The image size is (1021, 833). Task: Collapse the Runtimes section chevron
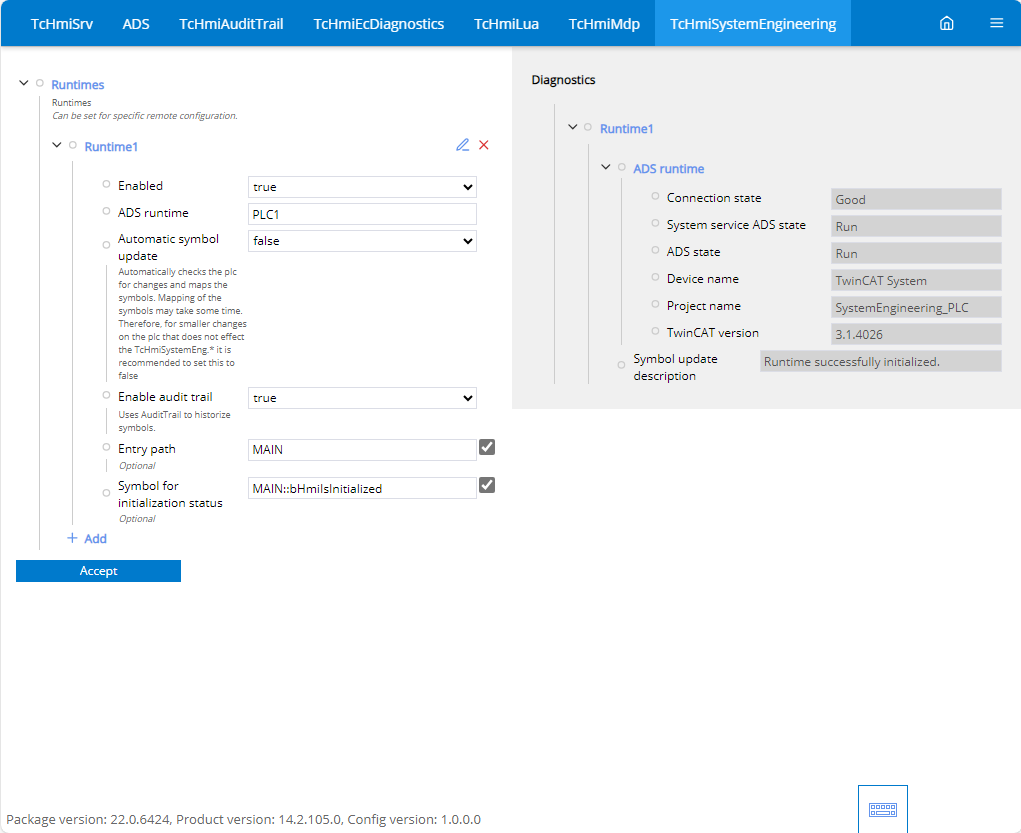coord(23,83)
